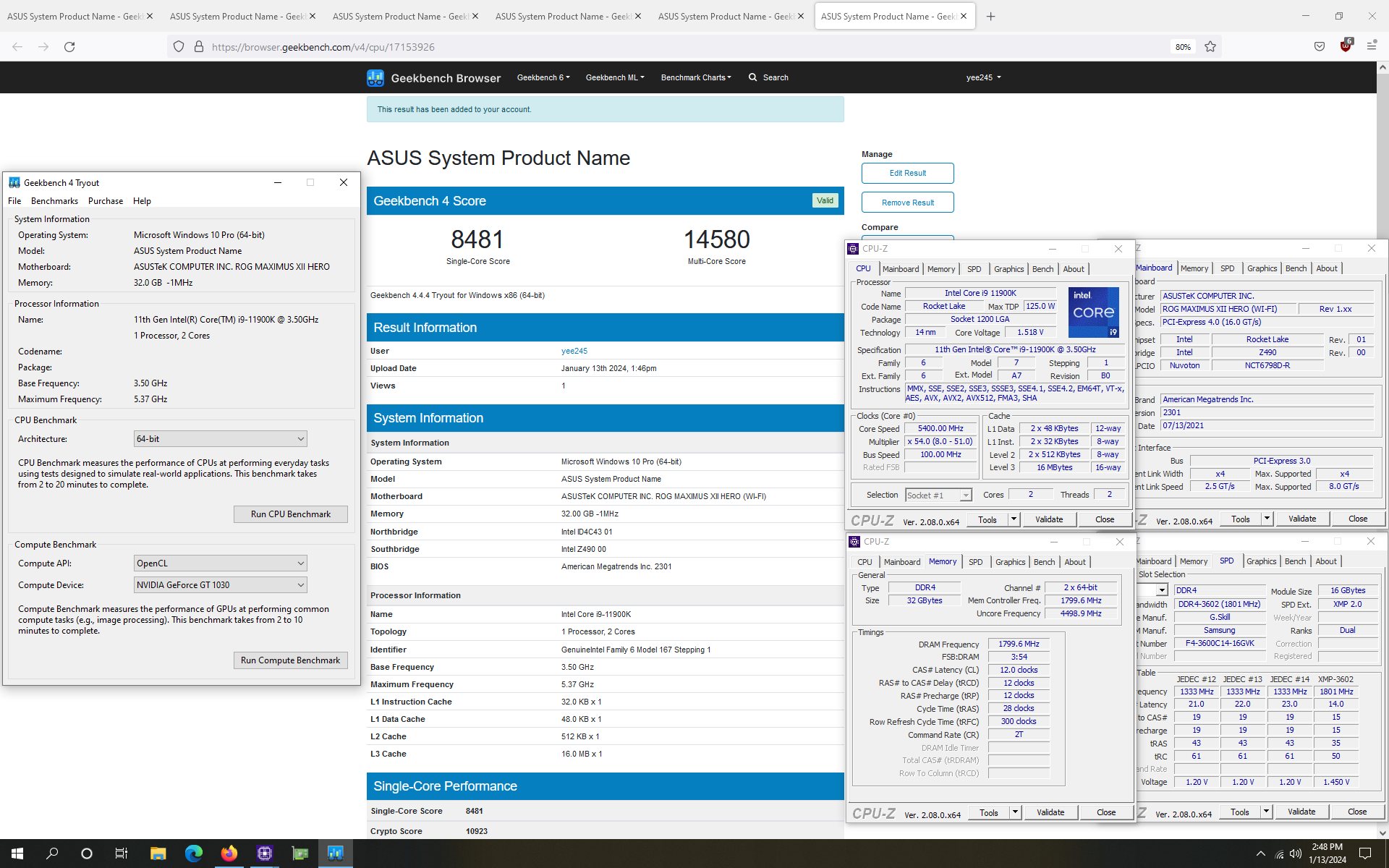Open Task View on the taskbar
The width and height of the screenshot is (1389, 868).
click(x=122, y=854)
